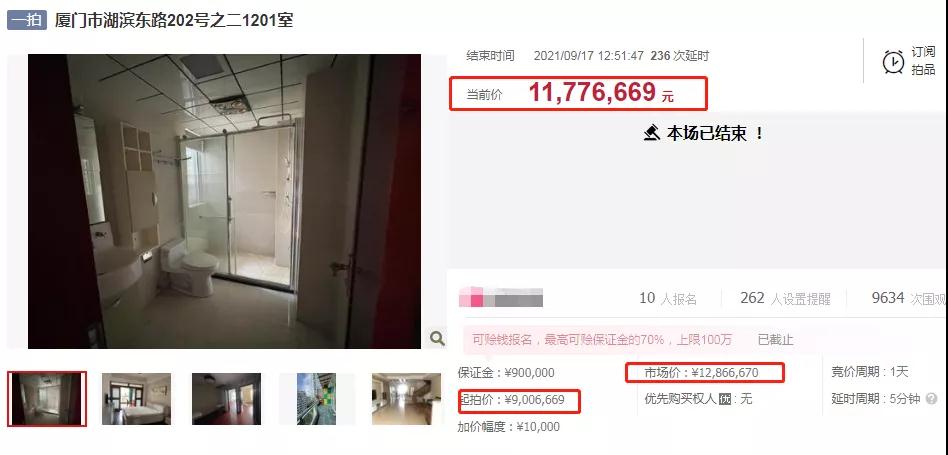
Task: Select the dark room thumbnail with red floor
Action: (226, 399)
